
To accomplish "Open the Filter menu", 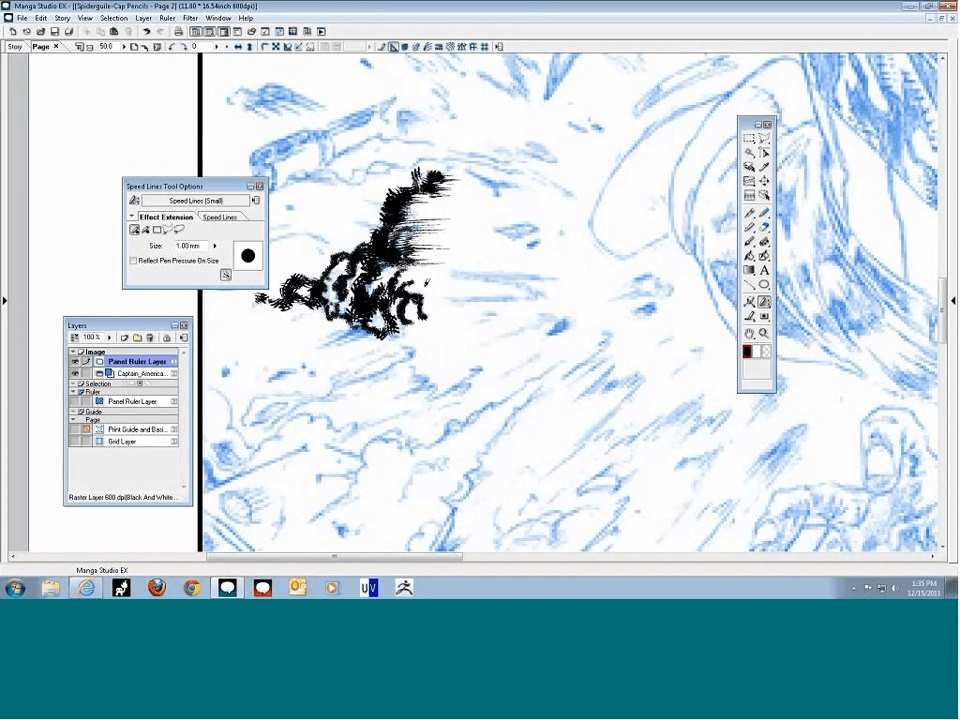I will 190,18.
